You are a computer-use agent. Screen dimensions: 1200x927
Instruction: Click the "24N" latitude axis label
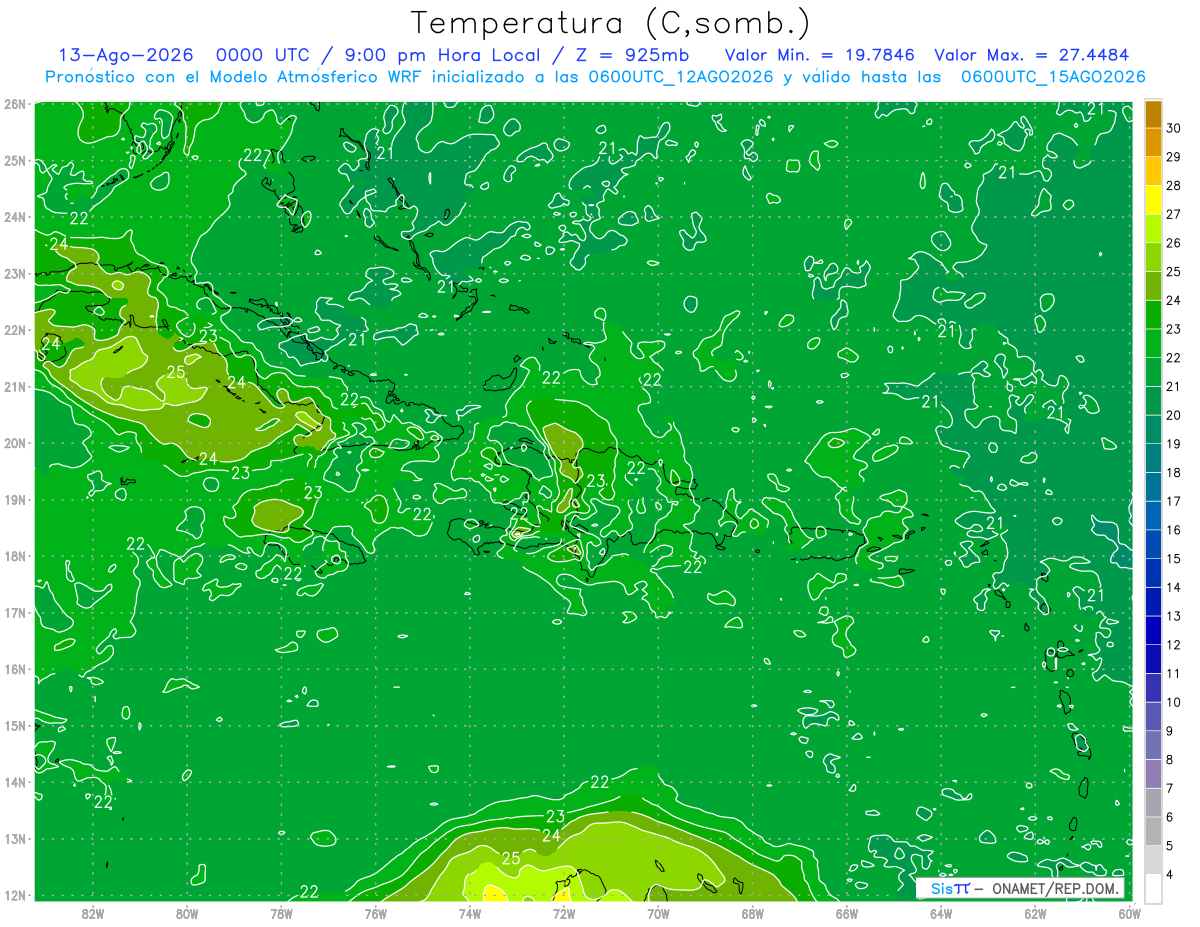(x=14, y=217)
